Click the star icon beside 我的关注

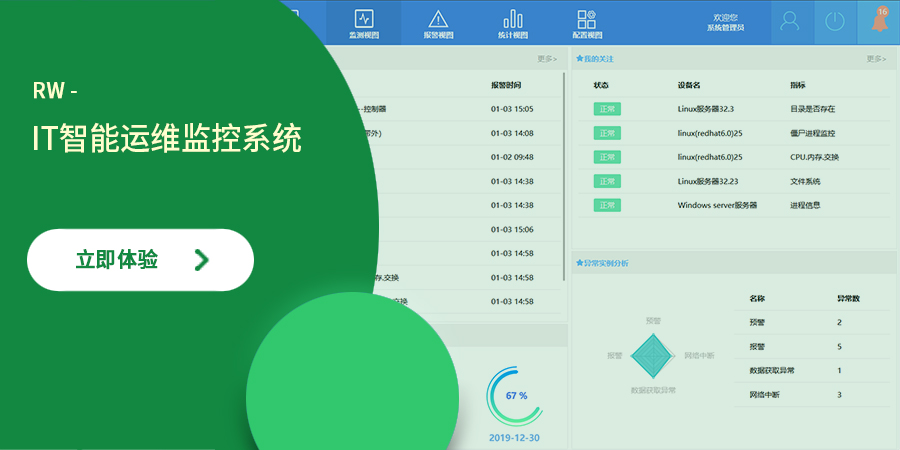[x=579, y=59]
